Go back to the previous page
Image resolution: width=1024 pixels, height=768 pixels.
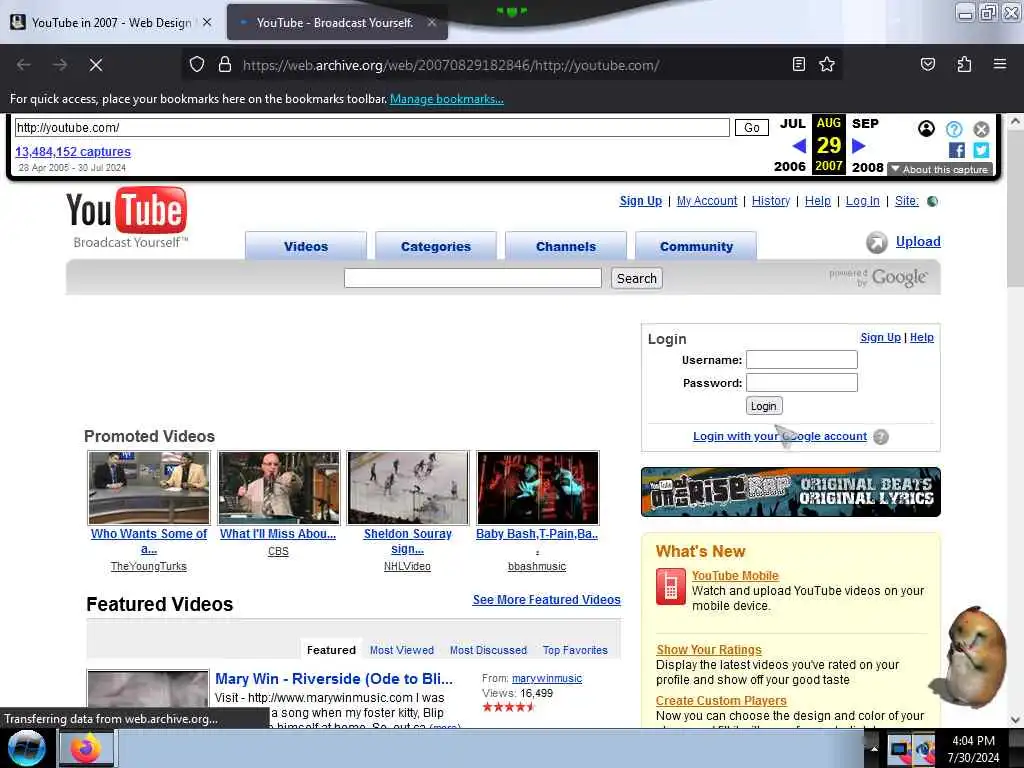coord(24,65)
